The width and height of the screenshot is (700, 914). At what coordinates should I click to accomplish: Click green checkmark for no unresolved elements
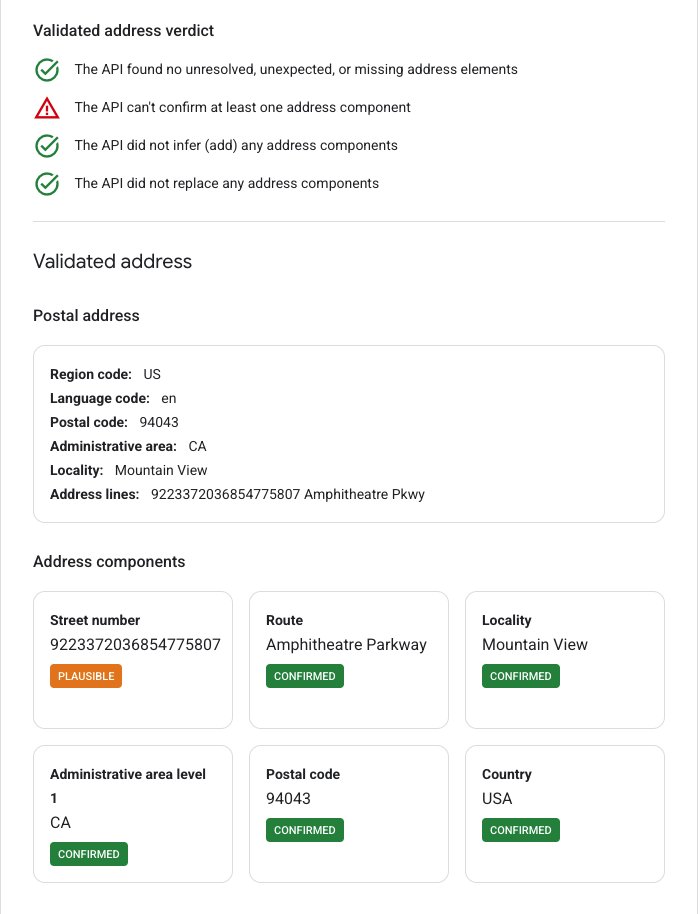coord(47,70)
